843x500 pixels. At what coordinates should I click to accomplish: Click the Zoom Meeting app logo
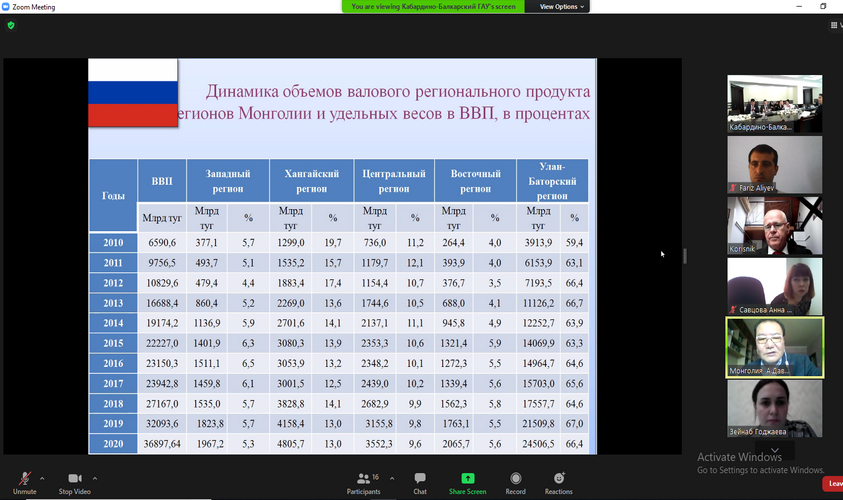click(6, 6)
